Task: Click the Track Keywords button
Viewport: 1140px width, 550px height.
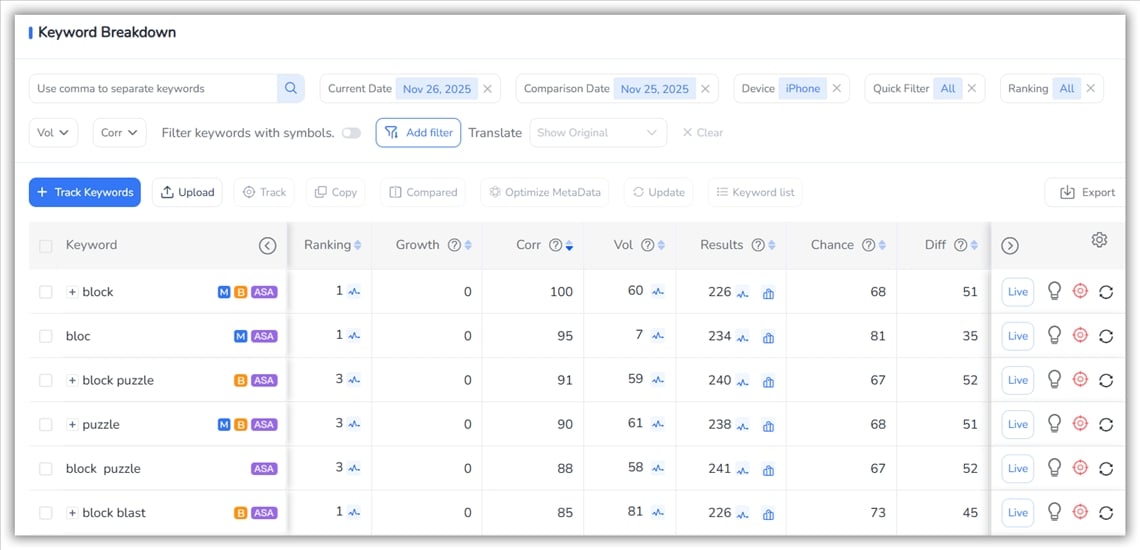Action: 85,192
